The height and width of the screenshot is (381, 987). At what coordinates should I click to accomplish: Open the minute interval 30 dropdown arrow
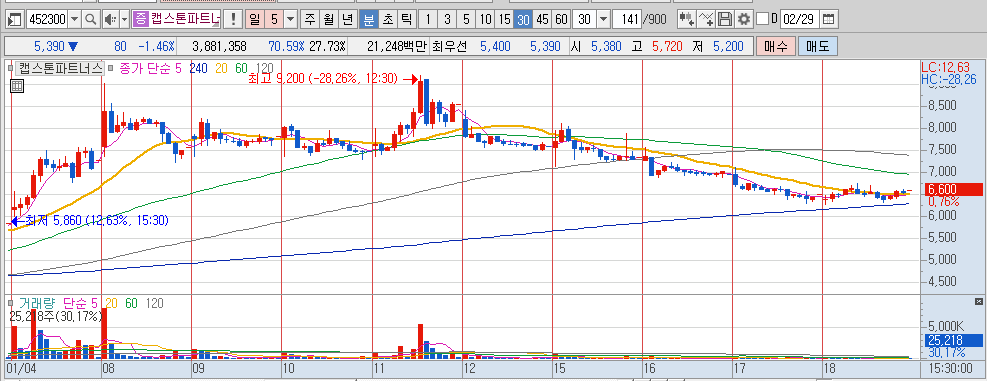point(603,20)
